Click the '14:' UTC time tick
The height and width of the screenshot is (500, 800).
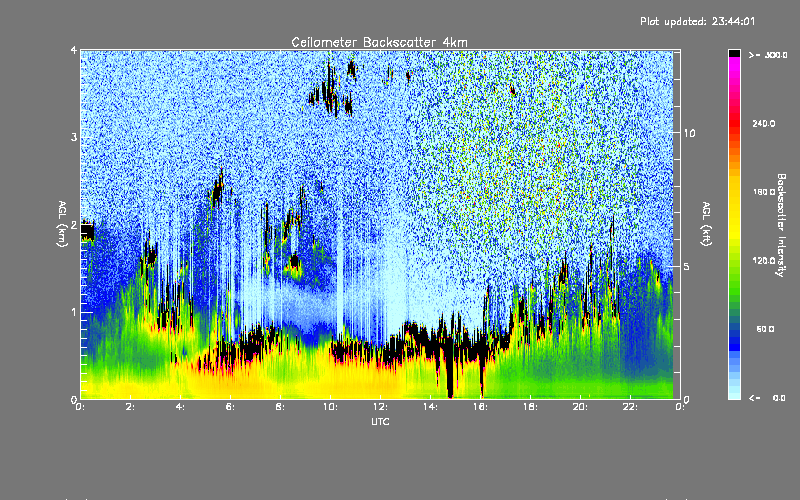(430, 407)
